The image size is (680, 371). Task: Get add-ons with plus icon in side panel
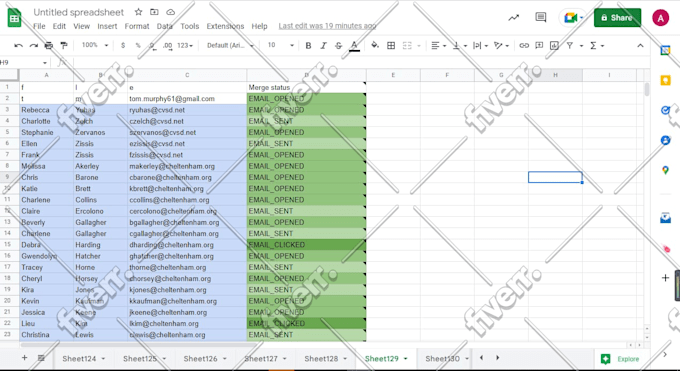665,278
